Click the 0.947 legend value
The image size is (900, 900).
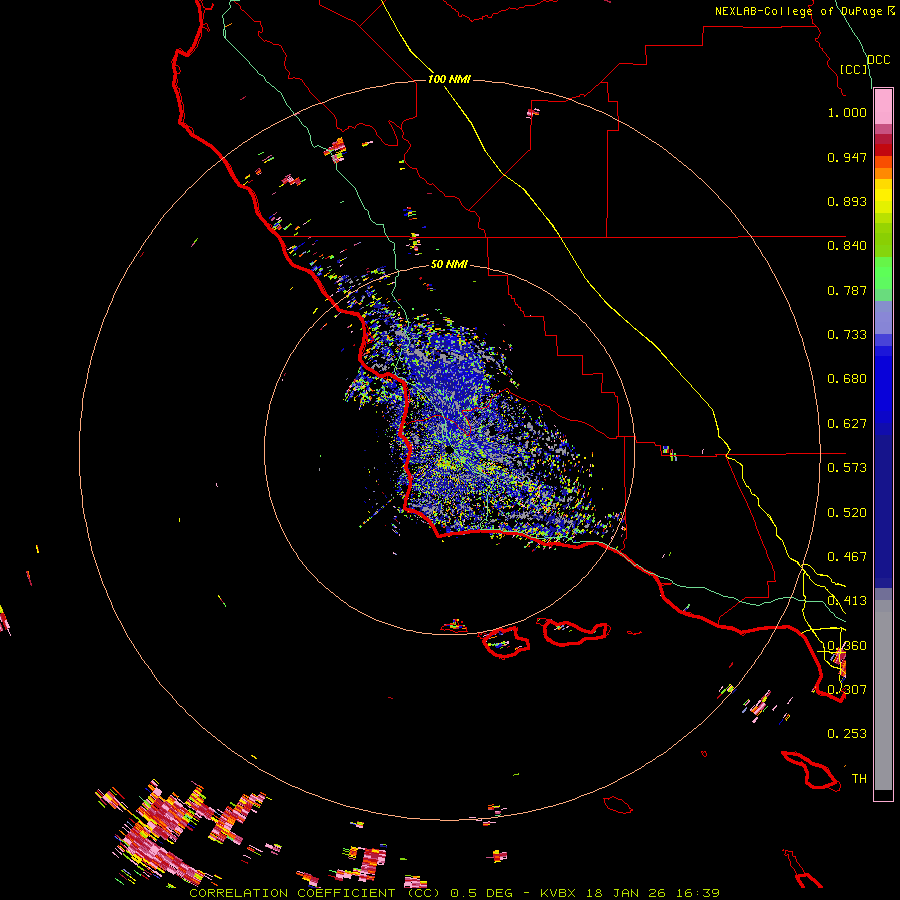[847, 157]
